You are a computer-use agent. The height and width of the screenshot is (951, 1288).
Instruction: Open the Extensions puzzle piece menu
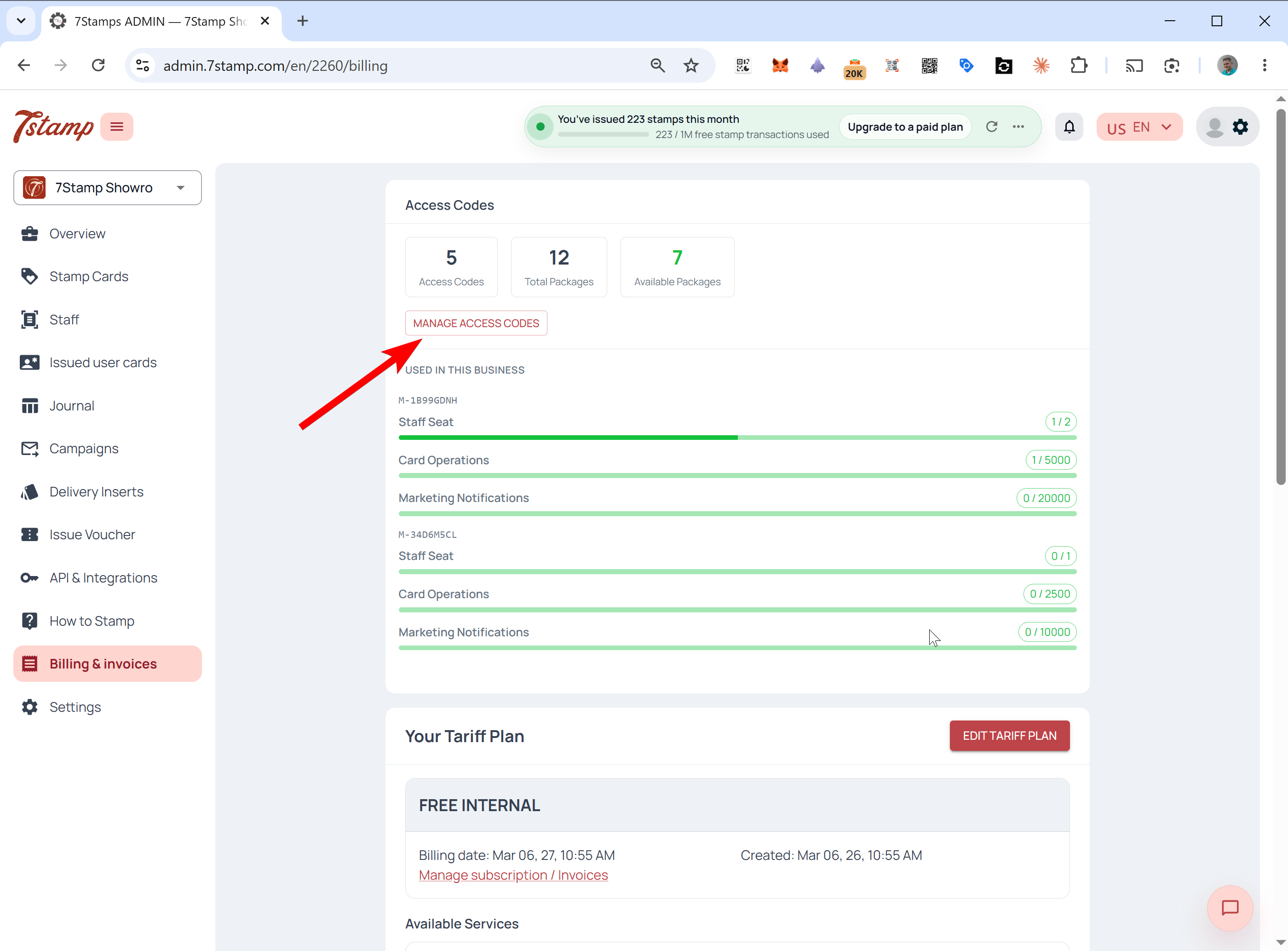pos(1079,66)
